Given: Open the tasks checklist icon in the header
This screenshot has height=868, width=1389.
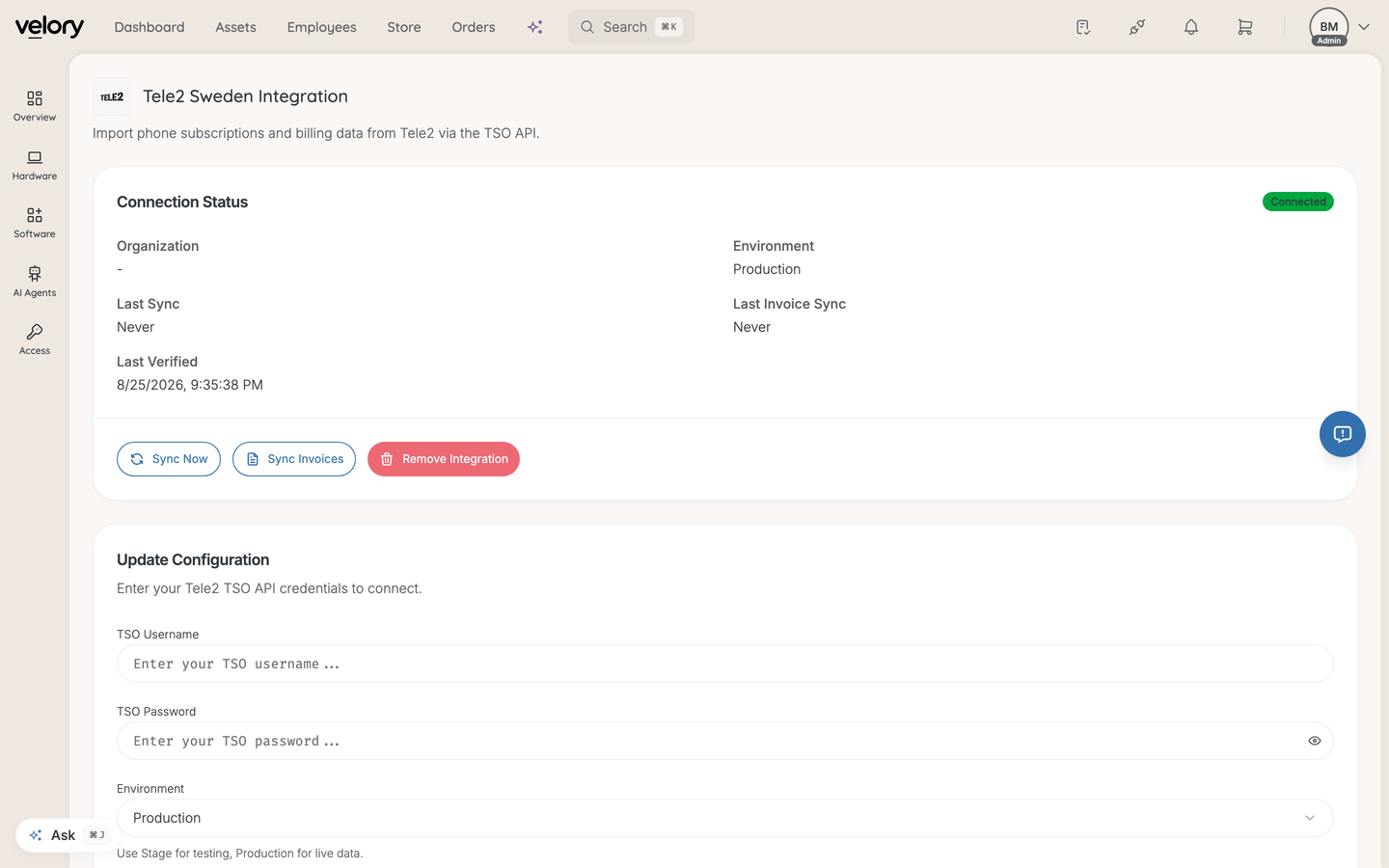Looking at the screenshot, I should 1083,27.
